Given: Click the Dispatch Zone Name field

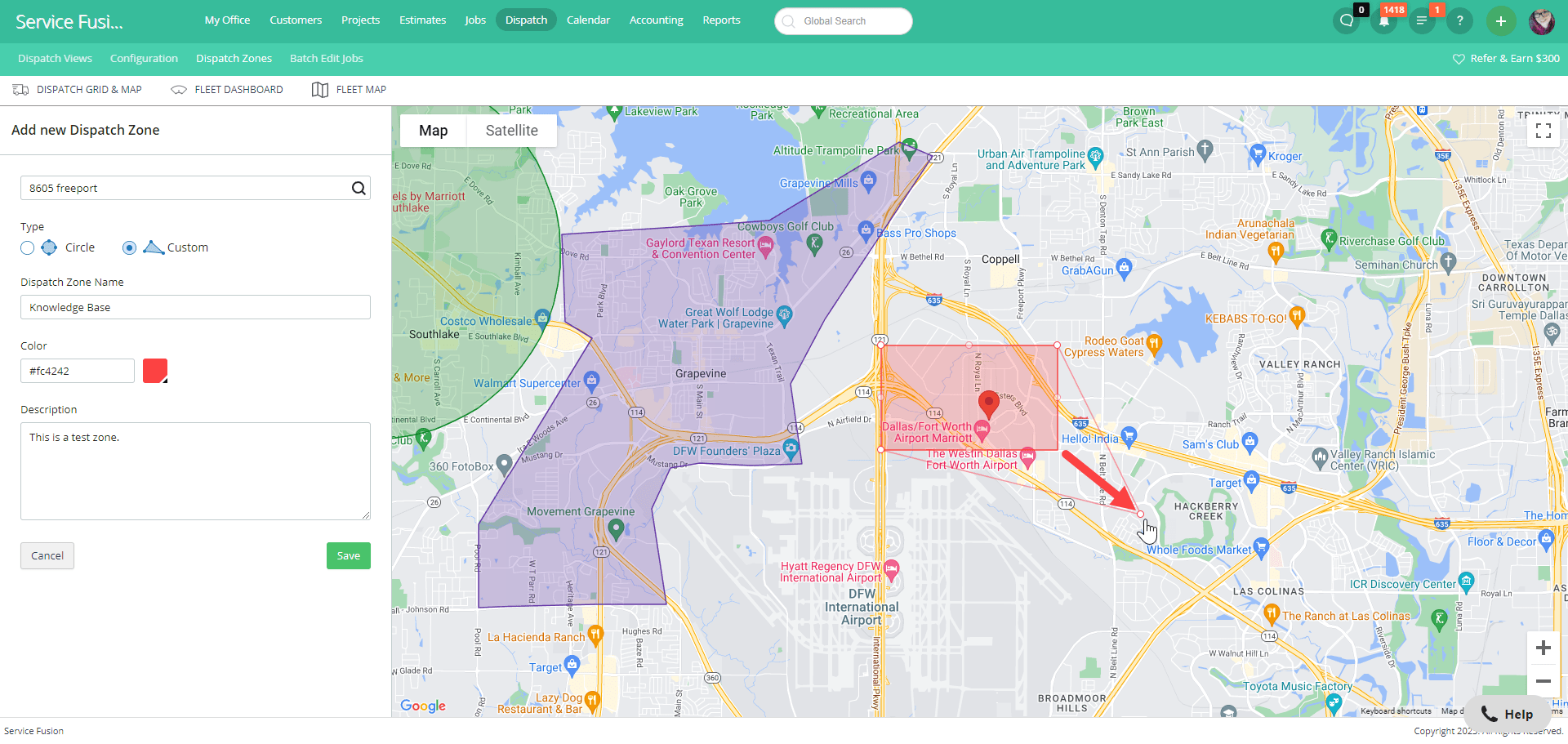Looking at the screenshot, I should [x=195, y=308].
